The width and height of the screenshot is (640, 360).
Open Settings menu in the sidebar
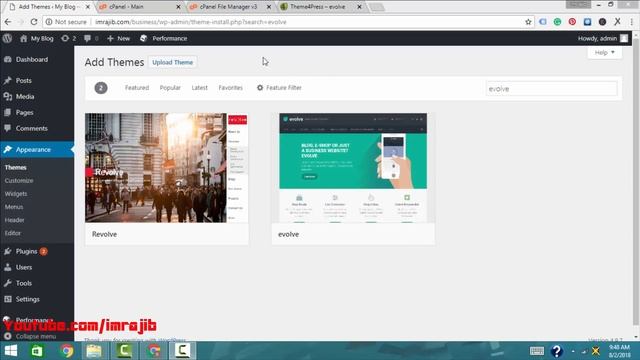coord(27,299)
